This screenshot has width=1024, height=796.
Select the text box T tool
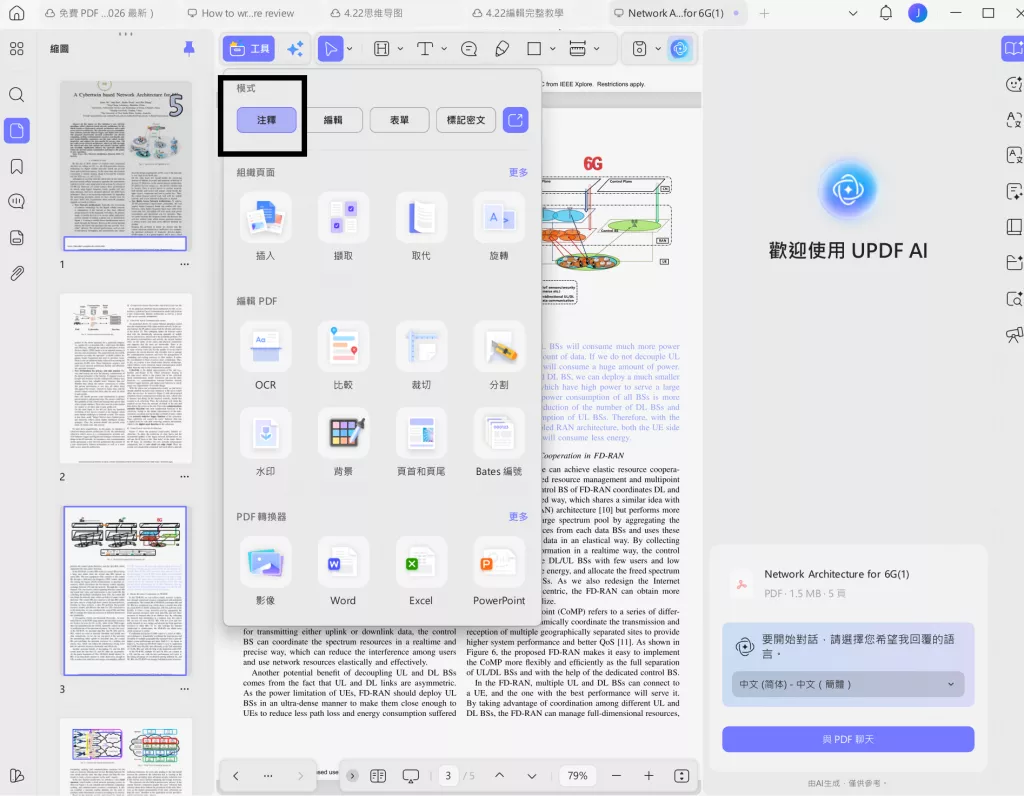(x=424, y=49)
